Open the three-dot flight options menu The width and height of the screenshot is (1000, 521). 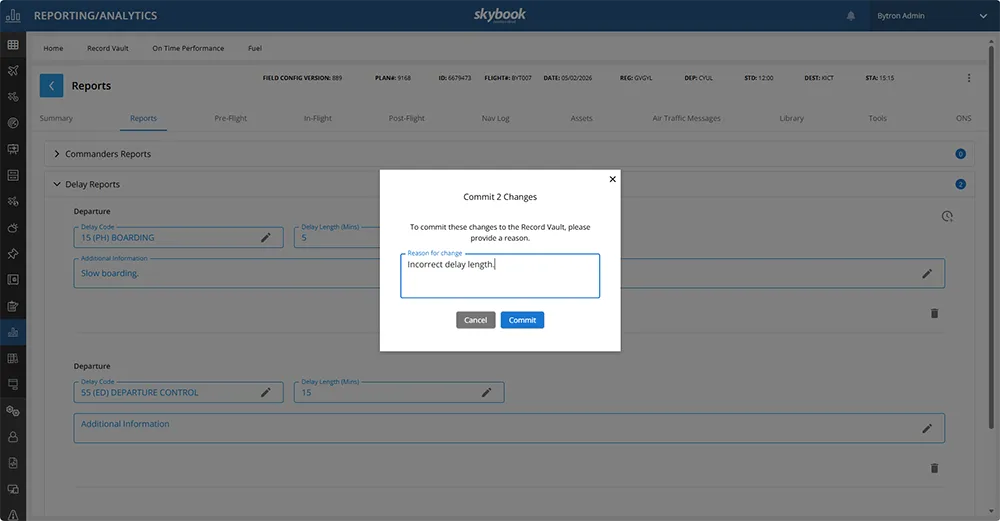click(x=968, y=78)
